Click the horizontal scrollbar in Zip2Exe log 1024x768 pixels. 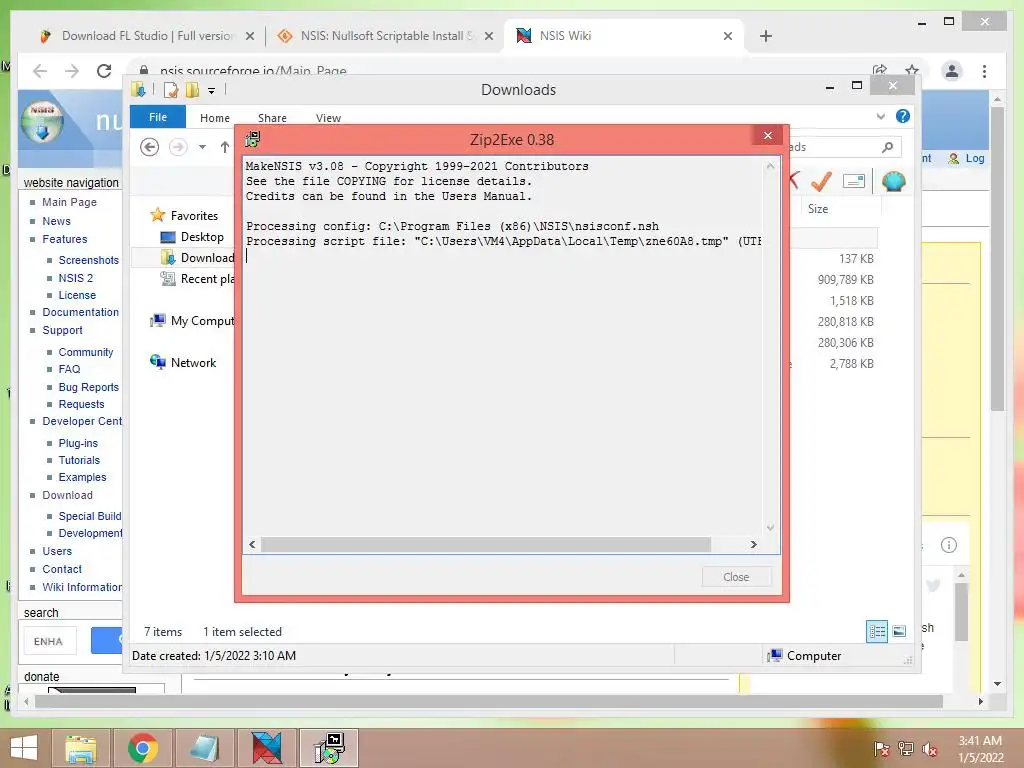(485, 544)
